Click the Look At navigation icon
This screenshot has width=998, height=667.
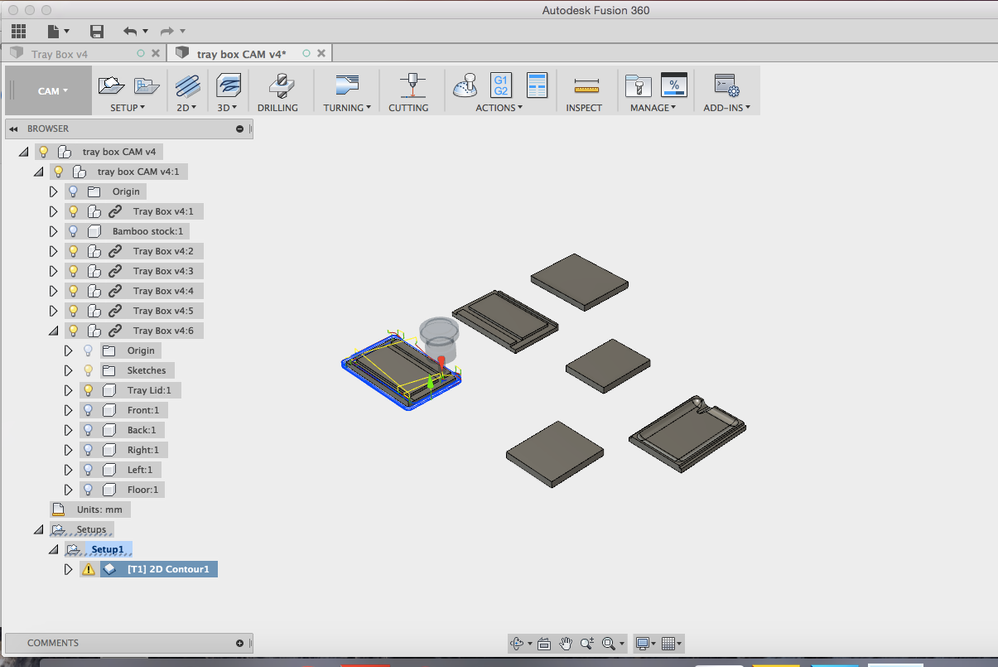(x=544, y=643)
